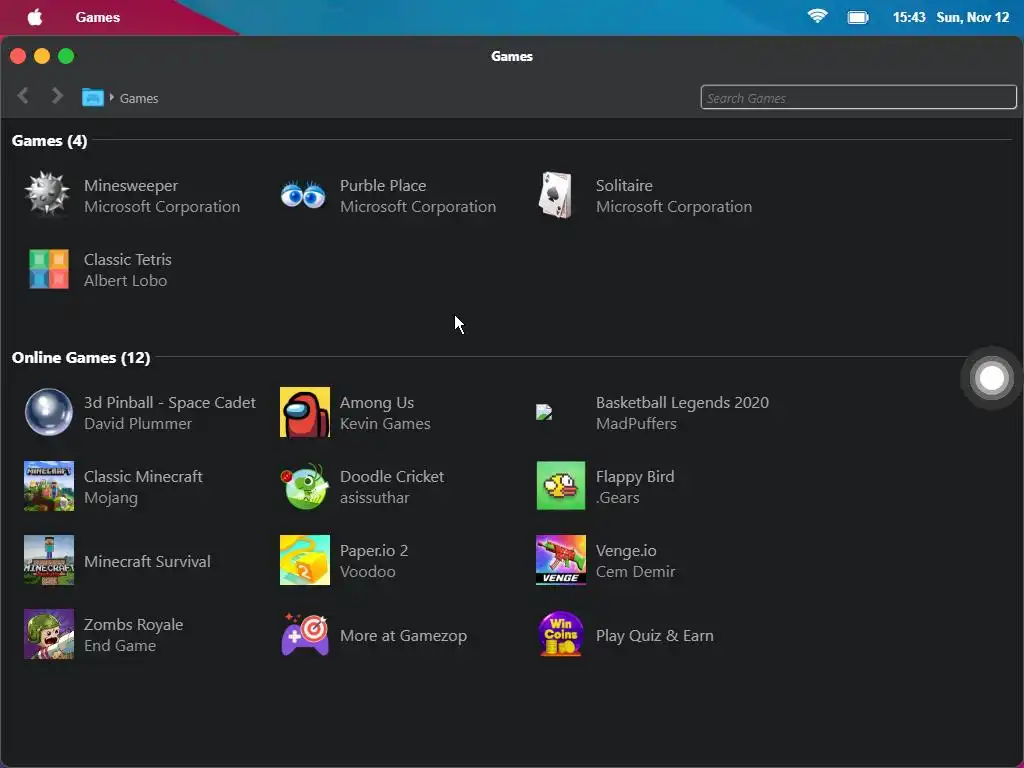Click the 'asissuthar' publisher text

click(374, 498)
